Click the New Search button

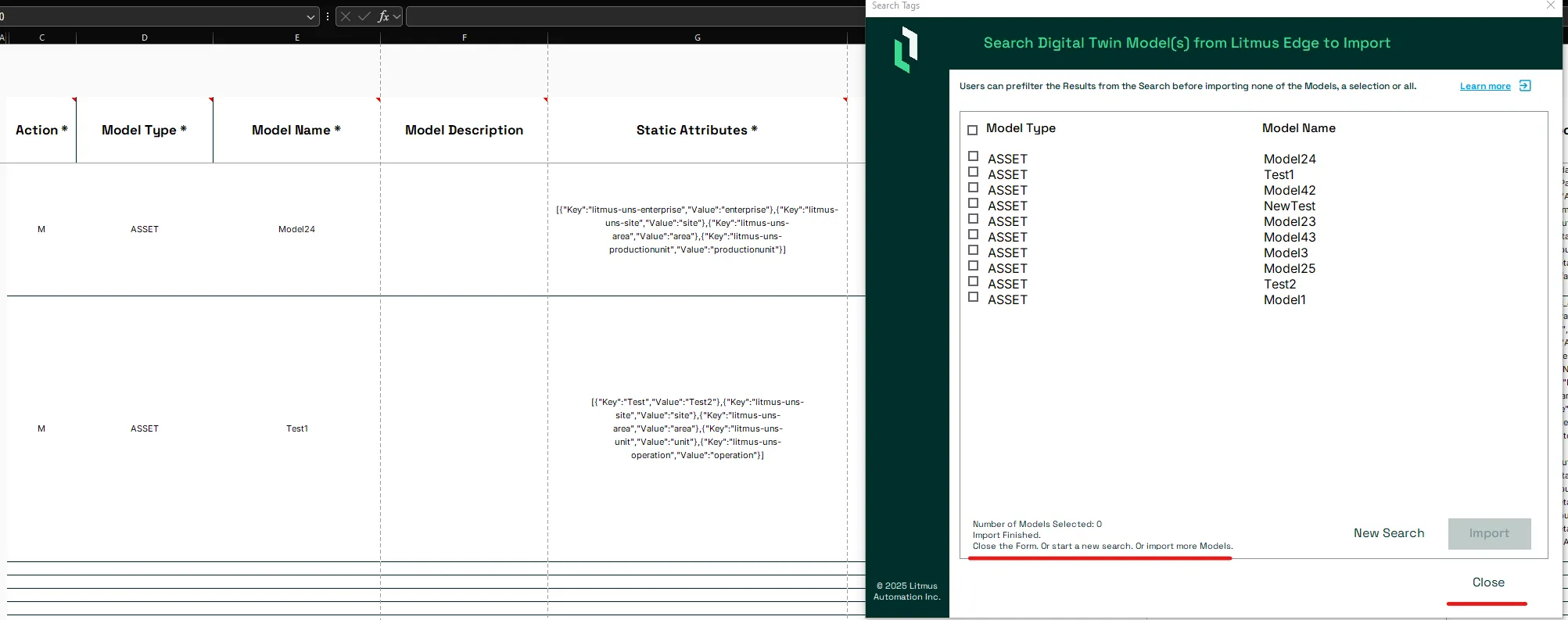(1389, 533)
